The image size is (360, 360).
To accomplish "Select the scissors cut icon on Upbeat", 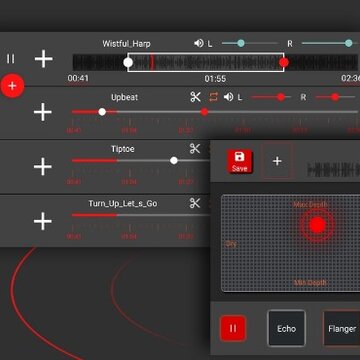I will tap(196, 97).
